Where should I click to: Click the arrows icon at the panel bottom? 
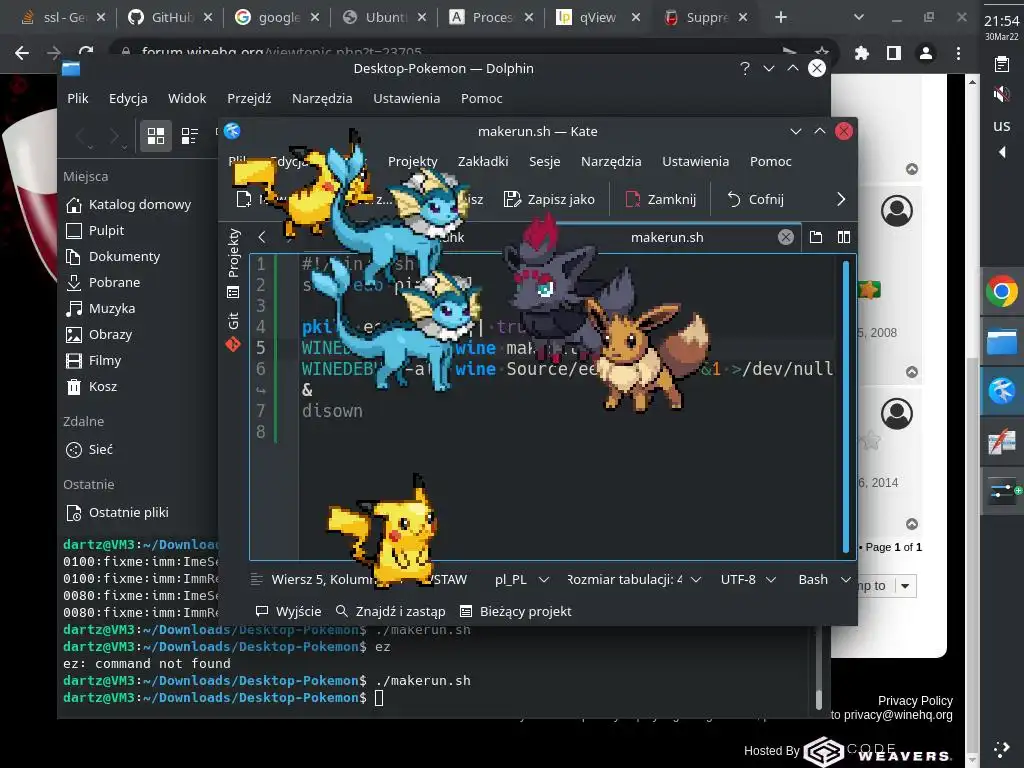(1001, 748)
